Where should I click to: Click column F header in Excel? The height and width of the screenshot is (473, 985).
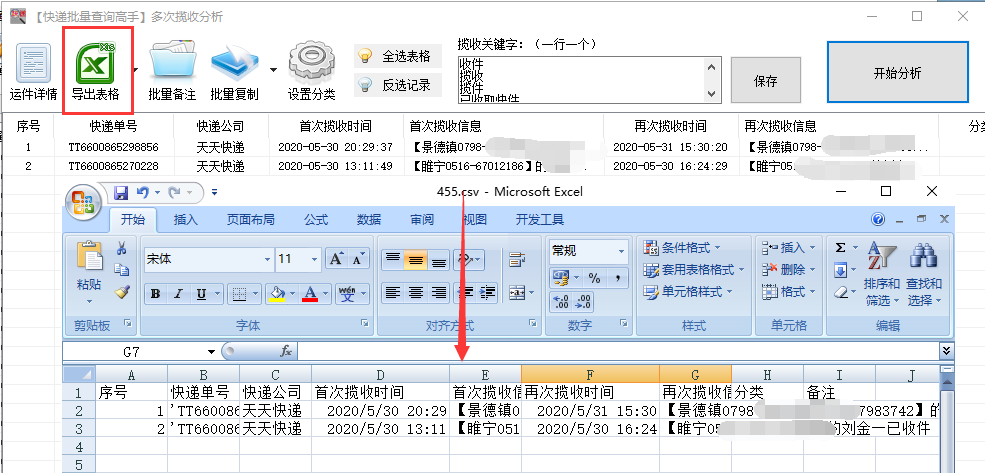click(x=590, y=375)
